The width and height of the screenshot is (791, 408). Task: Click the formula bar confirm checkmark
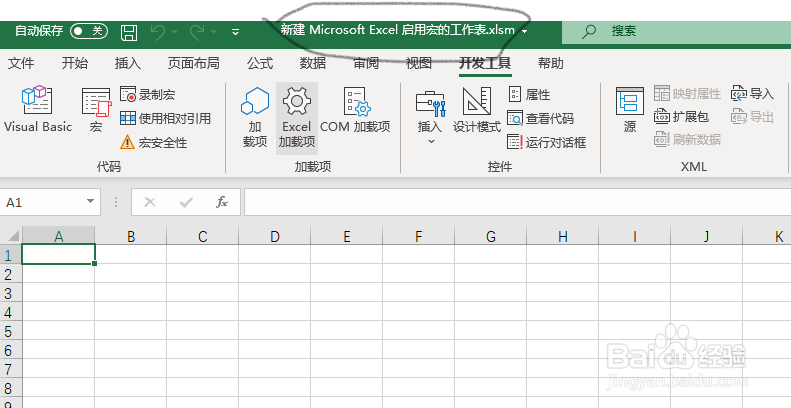click(186, 202)
